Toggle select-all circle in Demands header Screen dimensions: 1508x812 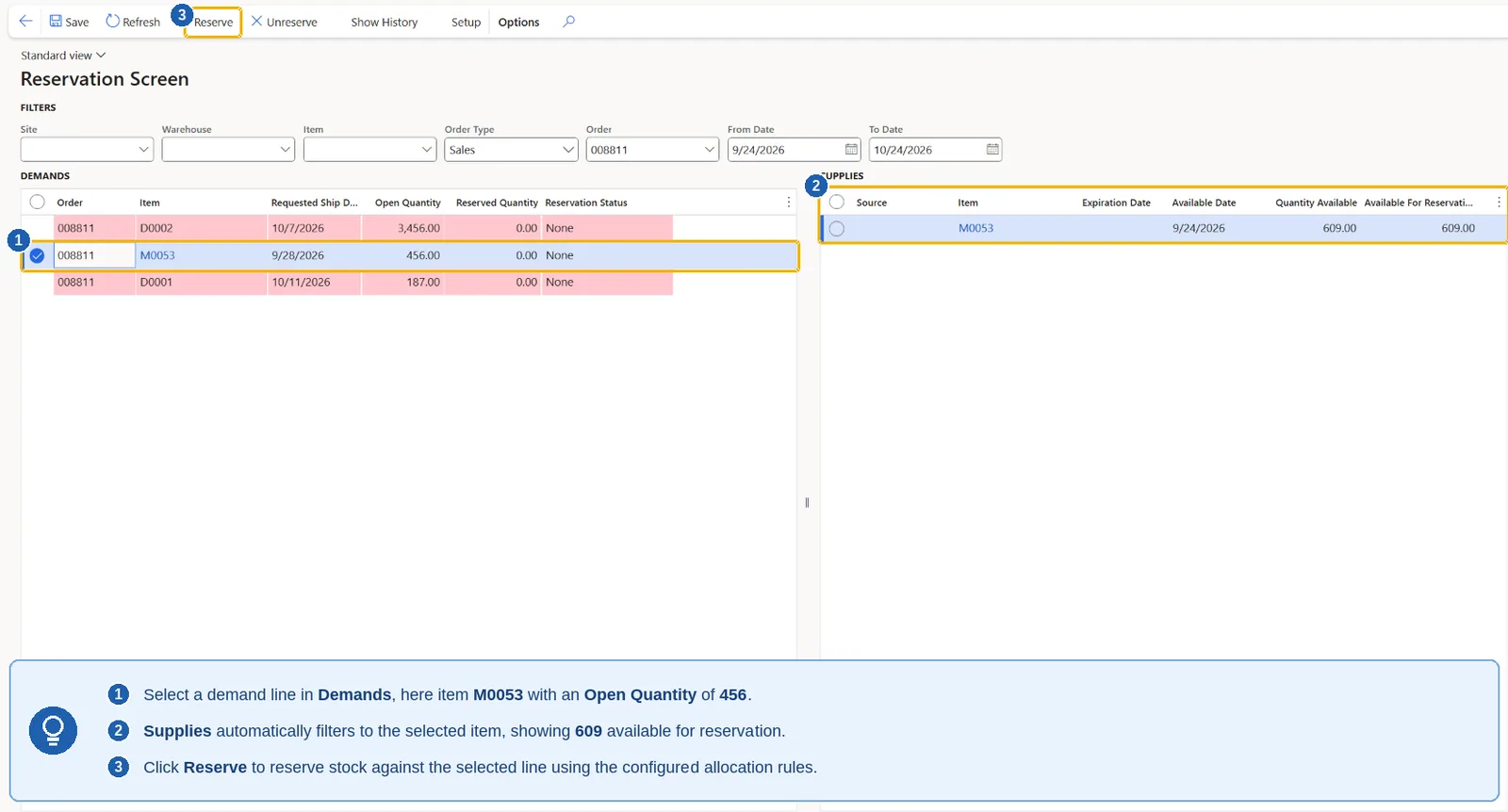(37, 202)
